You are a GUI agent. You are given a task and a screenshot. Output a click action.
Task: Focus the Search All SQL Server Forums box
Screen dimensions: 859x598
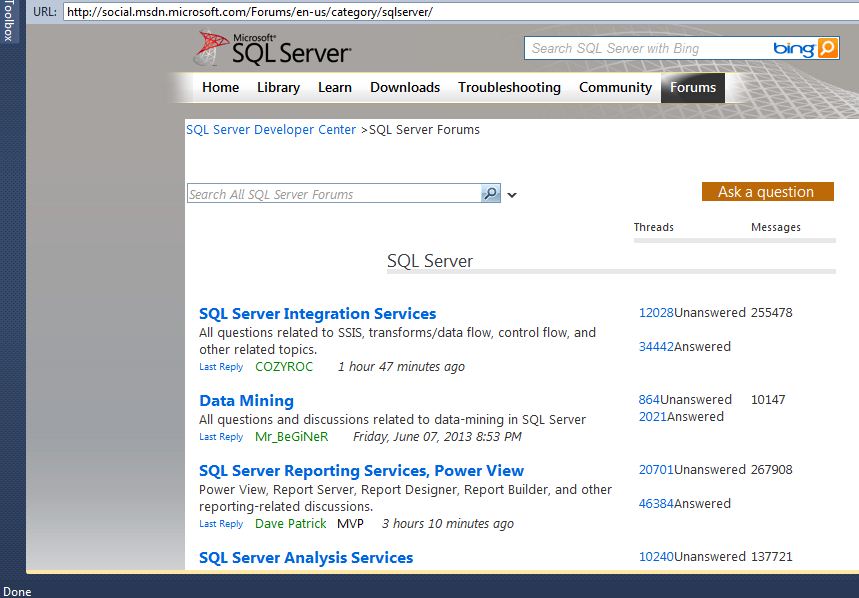tap(334, 194)
